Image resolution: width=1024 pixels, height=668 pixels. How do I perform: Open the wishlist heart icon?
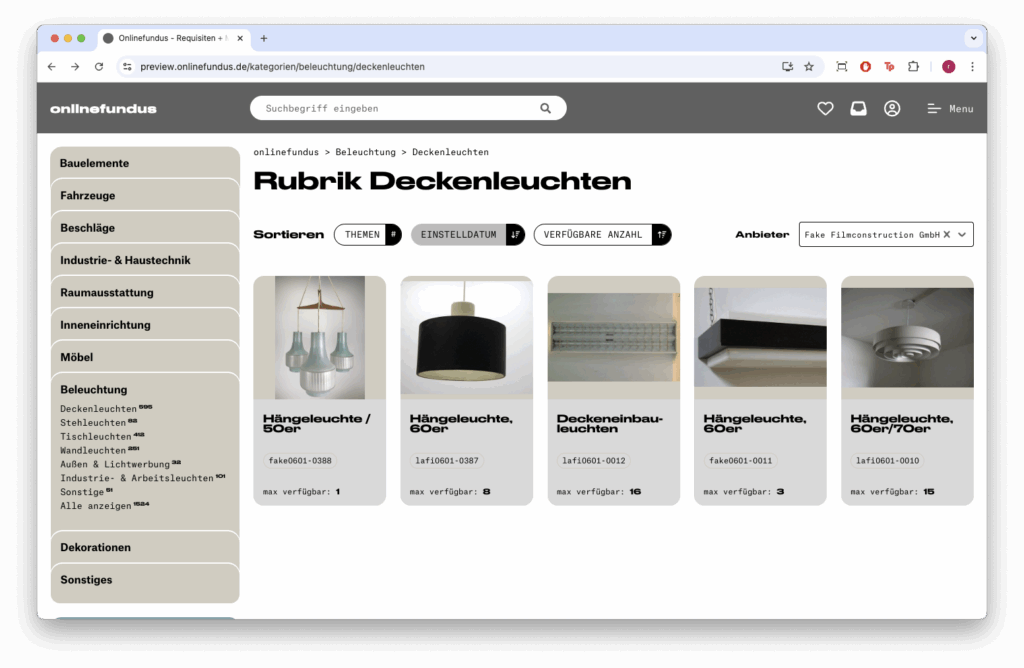[825, 108]
